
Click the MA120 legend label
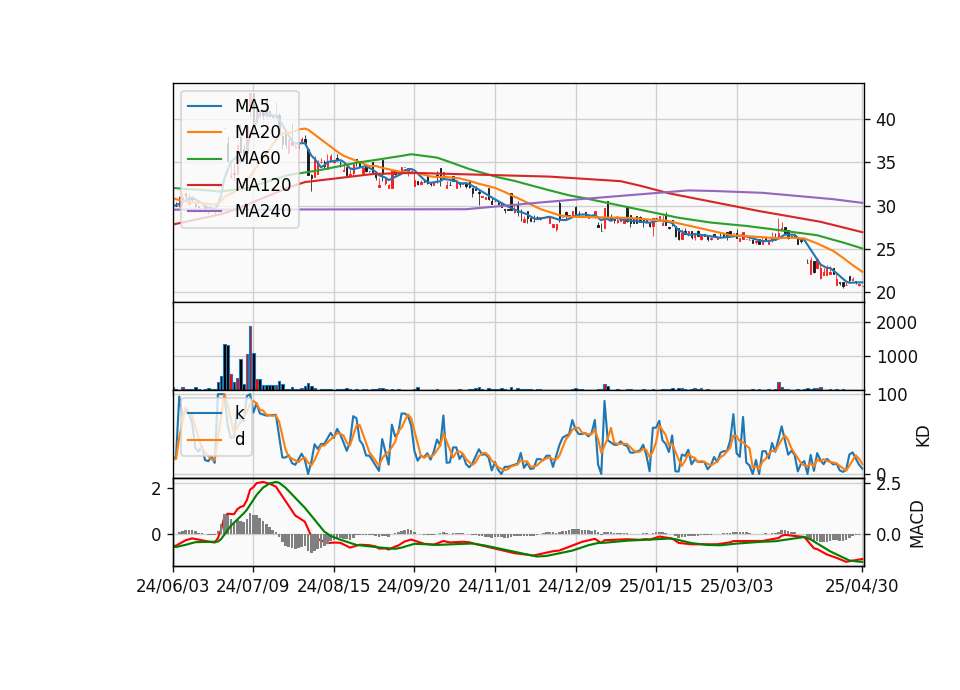(x=263, y=184)
